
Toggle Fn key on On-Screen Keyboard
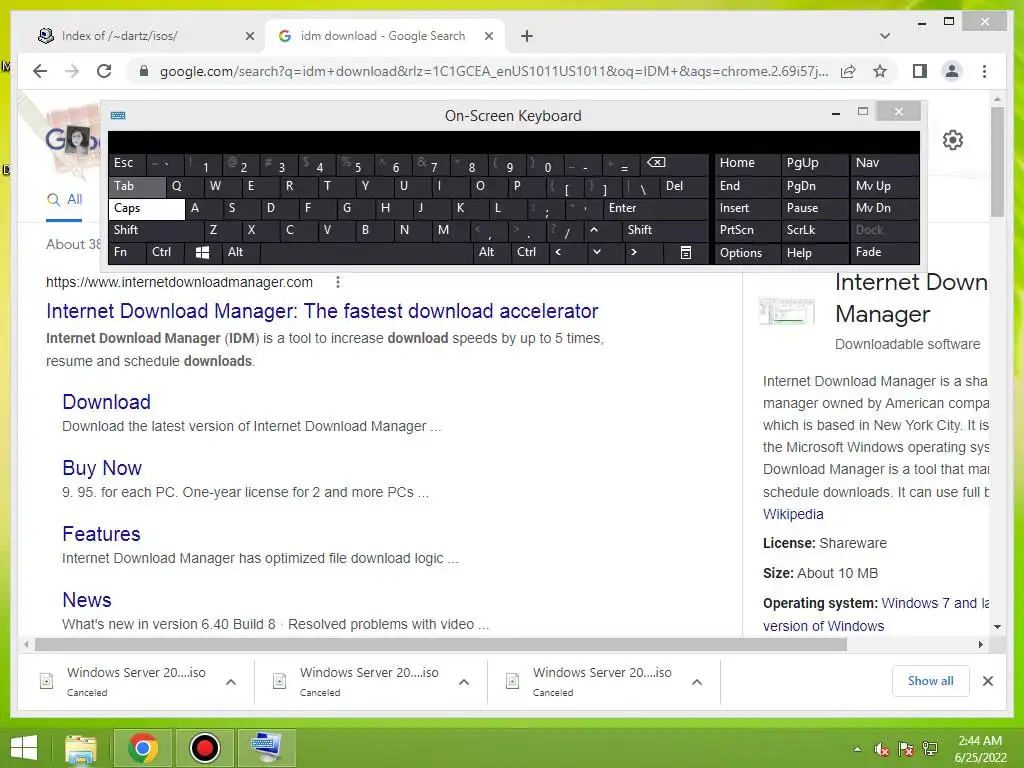point(127,252)
